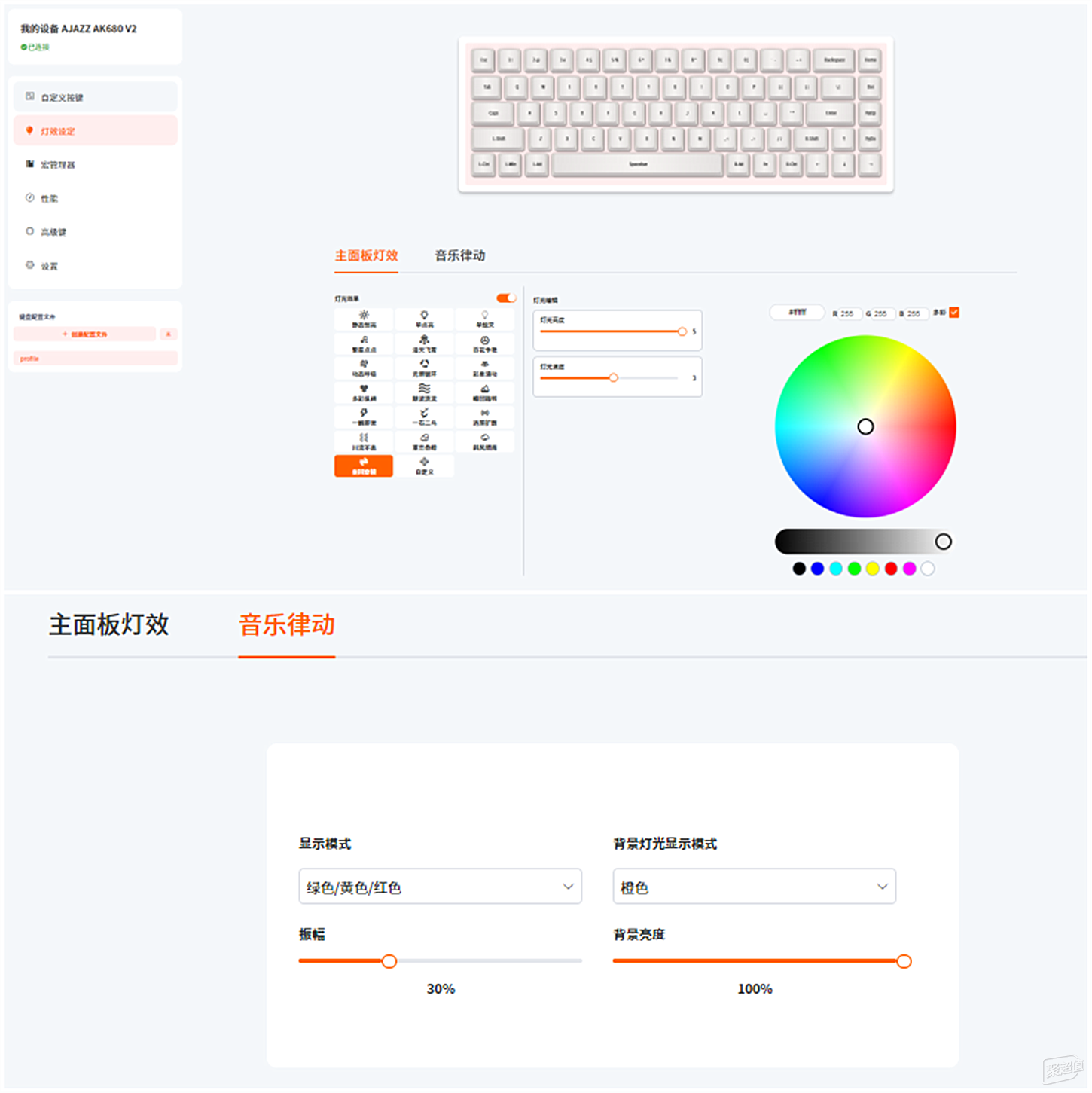This screenshot has height=1093, width=1092.
Task: Uncheck the orange multicolor checkbox
Action: point(954,313)
